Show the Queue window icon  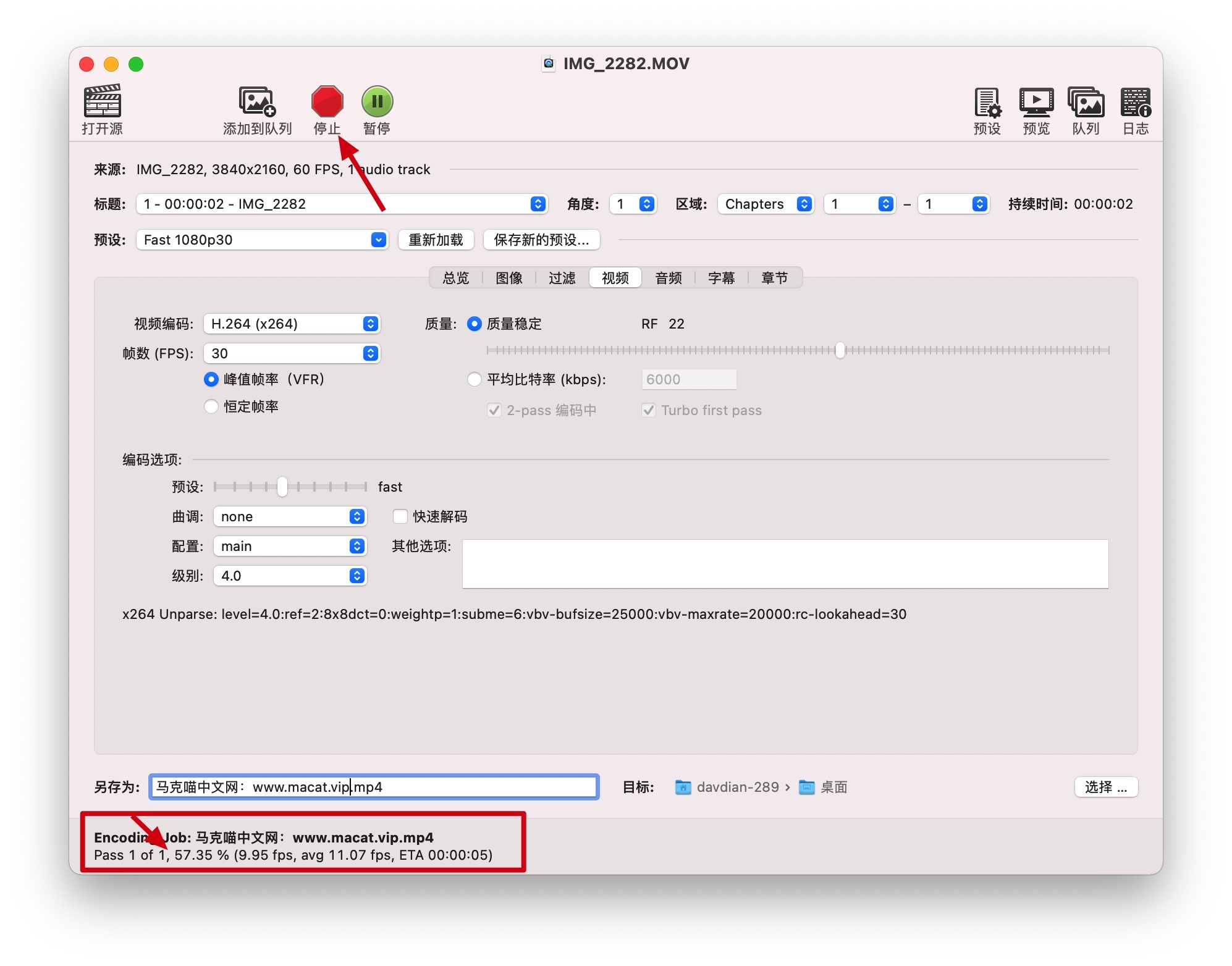[x=1086, y=102]
